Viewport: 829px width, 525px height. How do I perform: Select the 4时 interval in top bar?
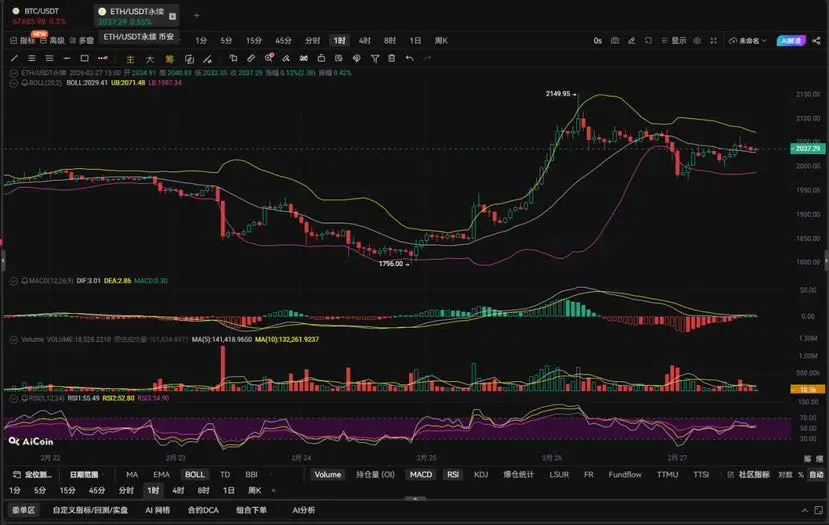pyautogui.click(x=365, y=41)
